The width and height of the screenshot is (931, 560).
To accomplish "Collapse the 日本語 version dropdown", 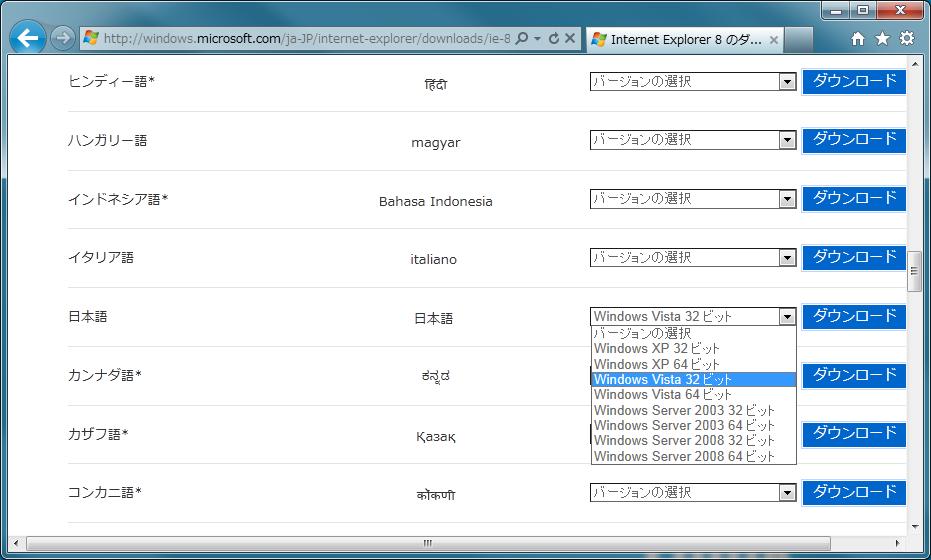I will pos(787,317).
